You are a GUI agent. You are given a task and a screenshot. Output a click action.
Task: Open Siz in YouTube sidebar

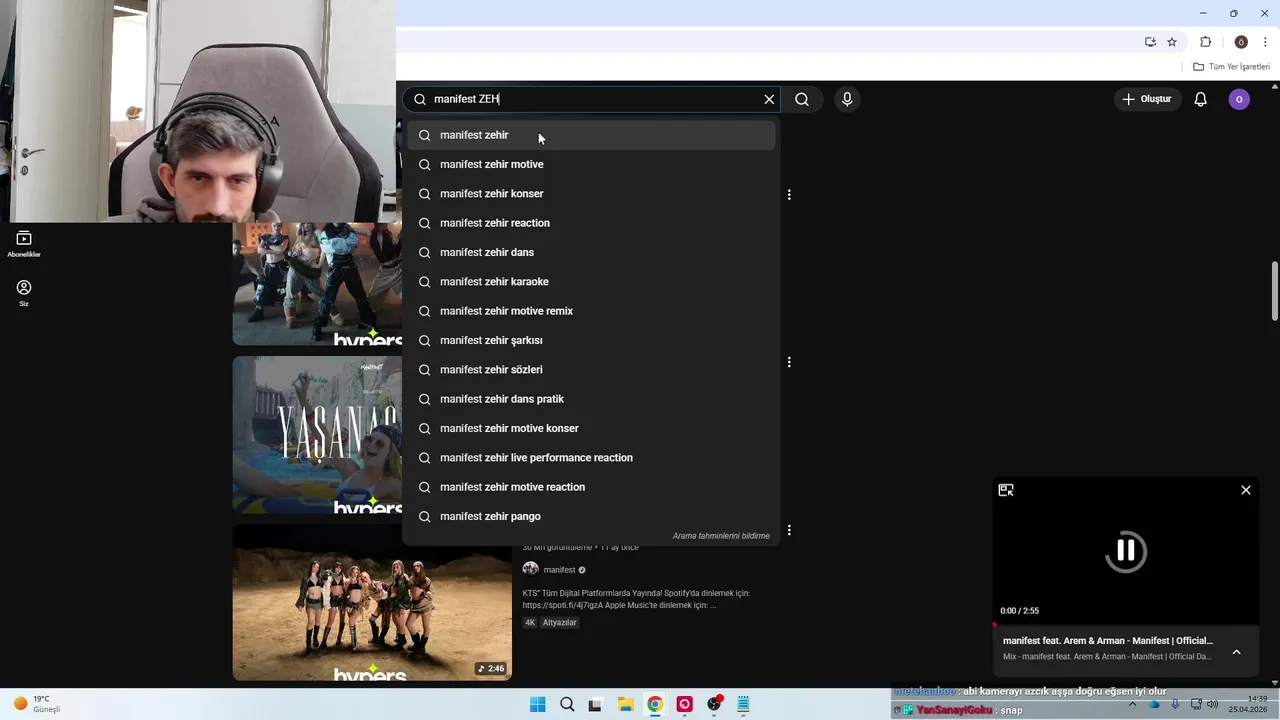[x=24, y=293]
